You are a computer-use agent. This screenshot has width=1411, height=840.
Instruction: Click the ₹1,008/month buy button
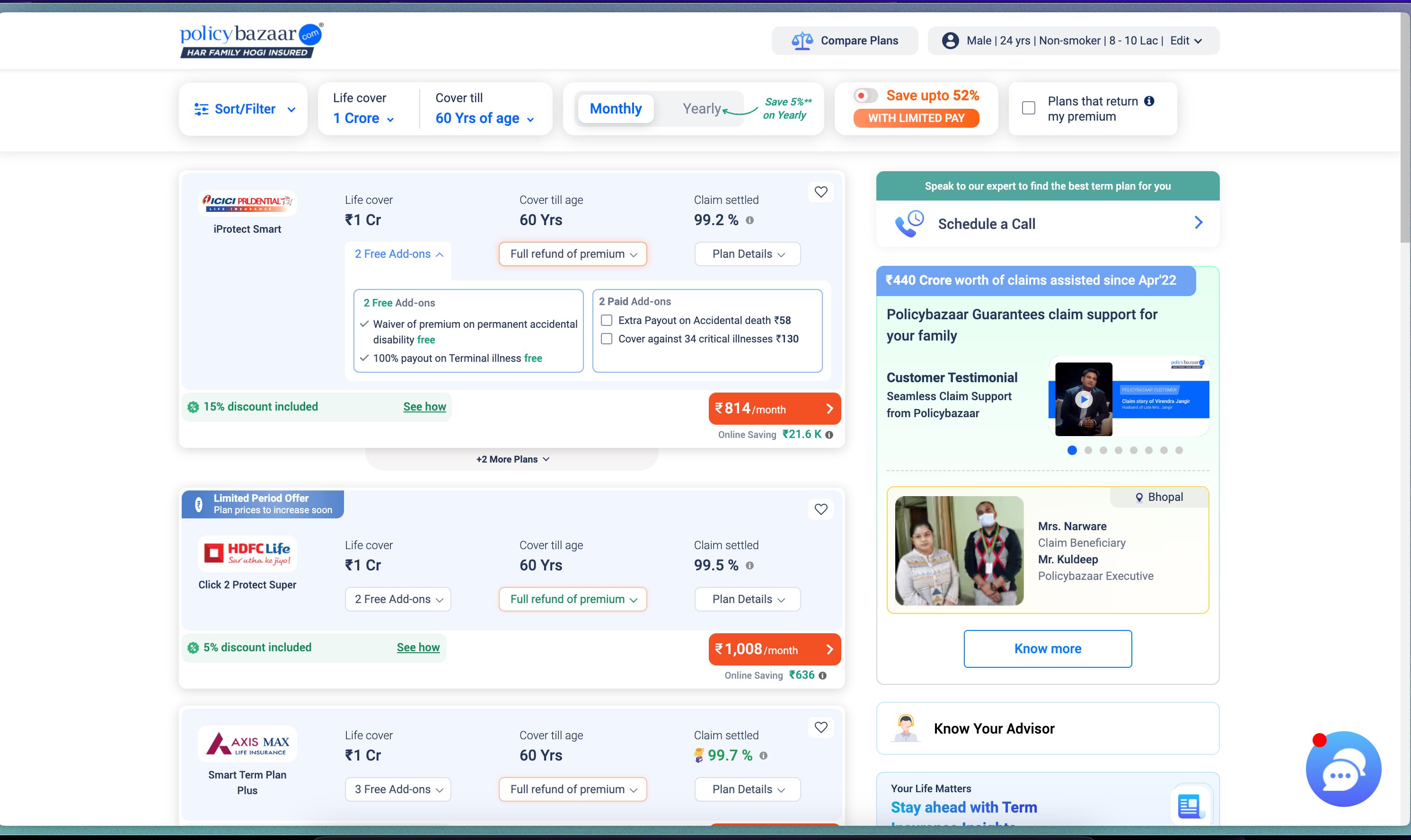tap(775, 649)
